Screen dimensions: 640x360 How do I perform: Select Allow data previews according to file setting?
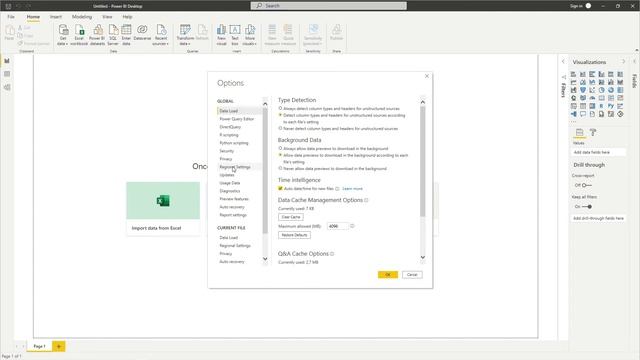tap(280, 155)
